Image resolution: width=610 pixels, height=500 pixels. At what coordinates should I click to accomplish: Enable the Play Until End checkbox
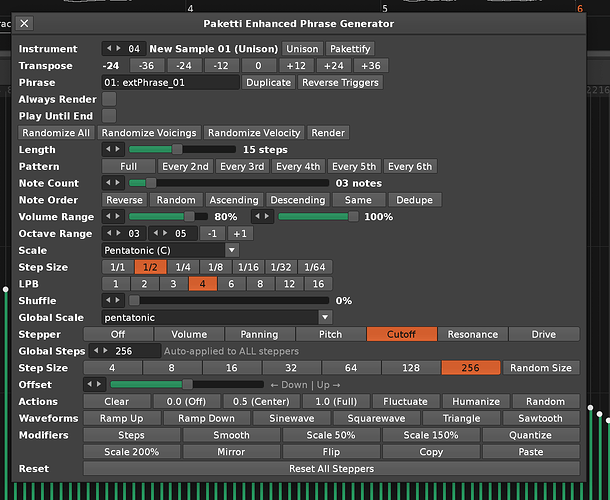pos(109,116)
